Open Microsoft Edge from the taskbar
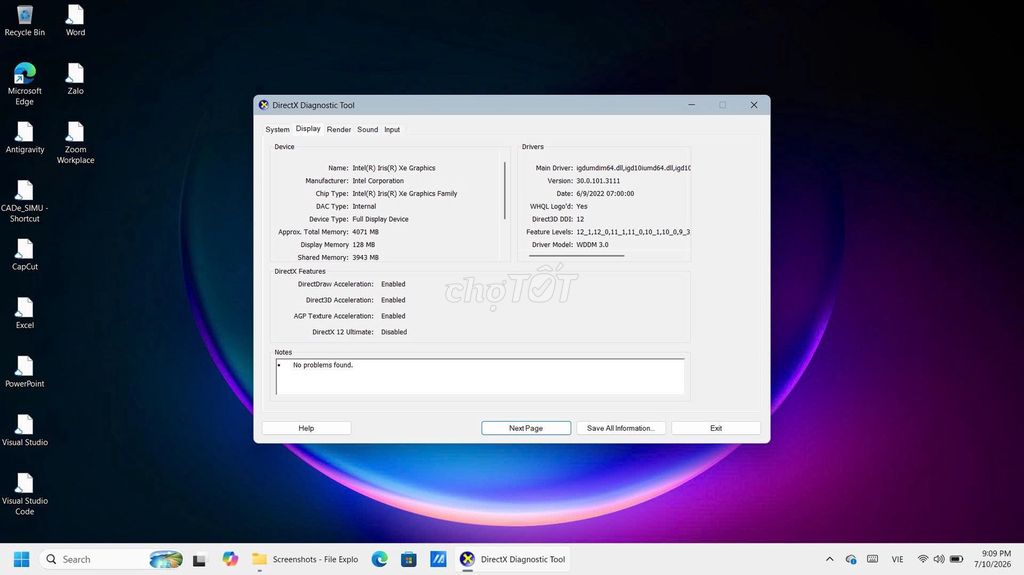1024x575 pixels. pos(379,559)
